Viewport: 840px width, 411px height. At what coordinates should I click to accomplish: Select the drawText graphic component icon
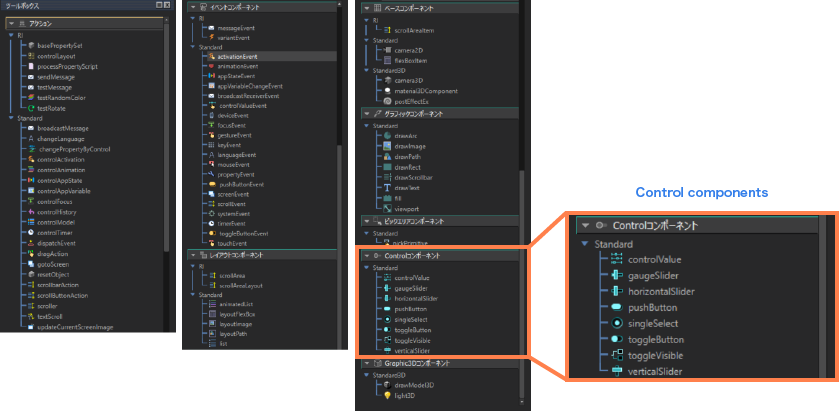[387, 188]
